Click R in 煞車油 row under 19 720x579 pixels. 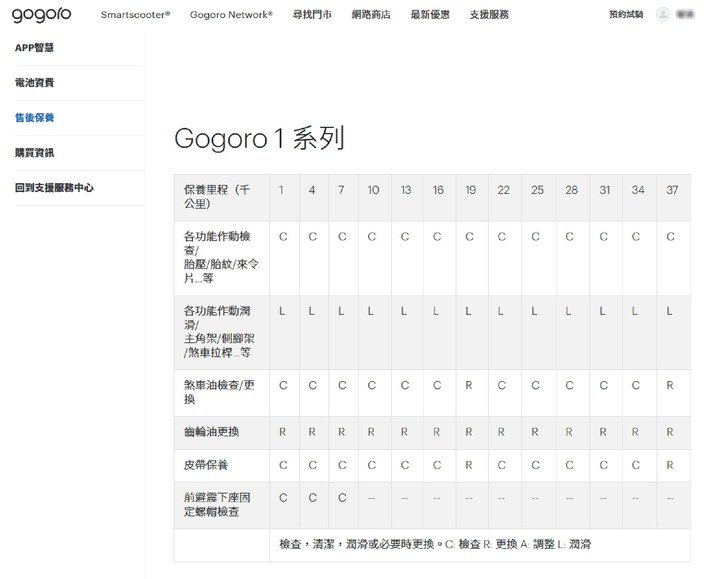pos(469,386)
